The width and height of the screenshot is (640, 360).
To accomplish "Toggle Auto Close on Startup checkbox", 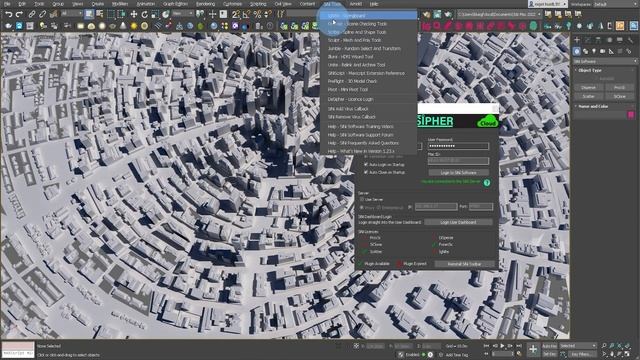I will (366, 172).
